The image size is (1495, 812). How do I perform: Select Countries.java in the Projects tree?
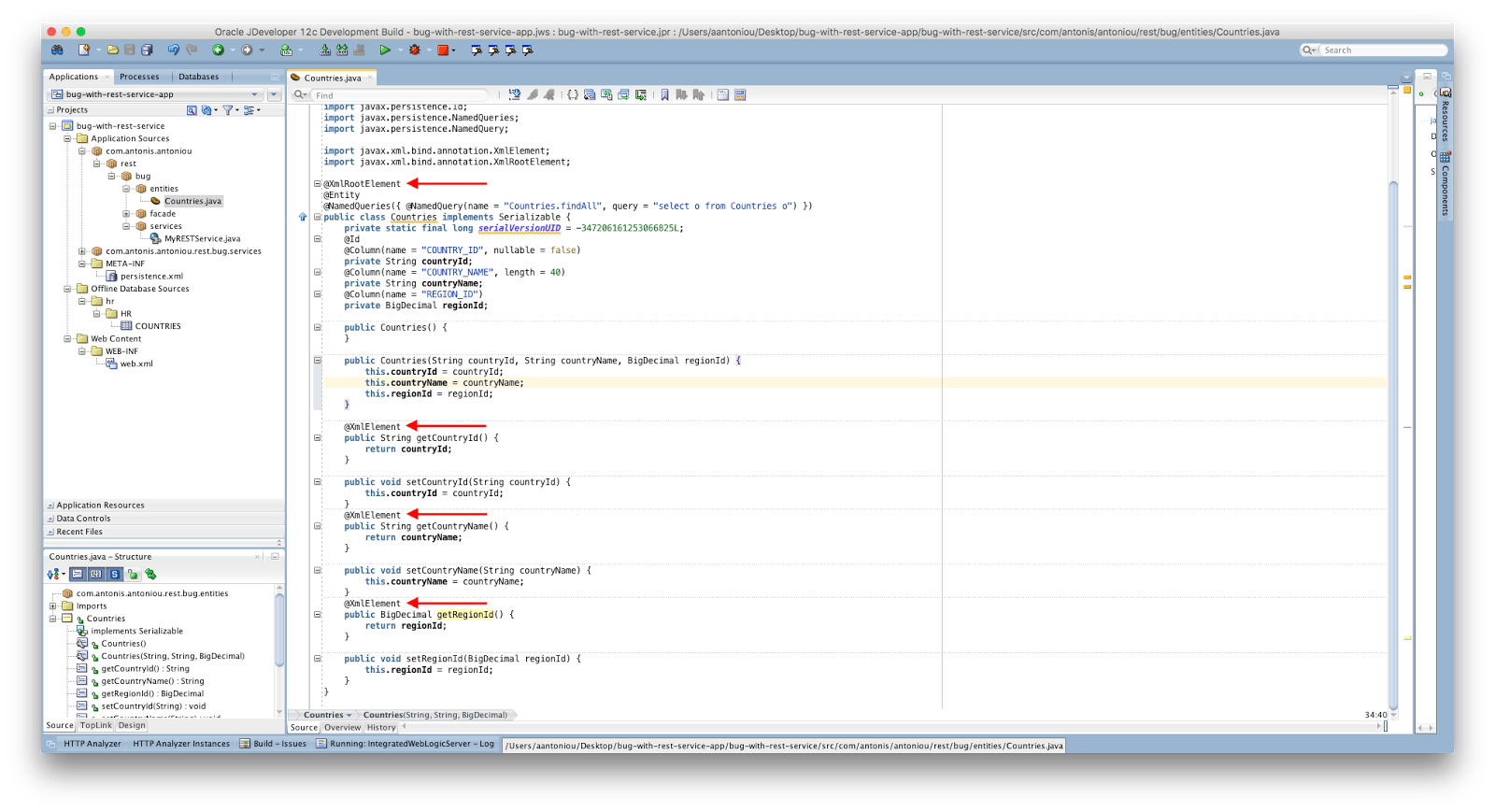pos(192,202)
